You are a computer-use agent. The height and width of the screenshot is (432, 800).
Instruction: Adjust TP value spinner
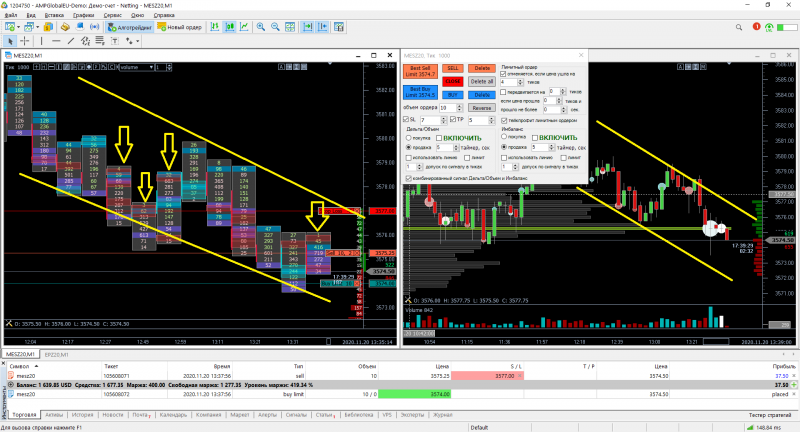pyautogui.click(x=491, y=120)
